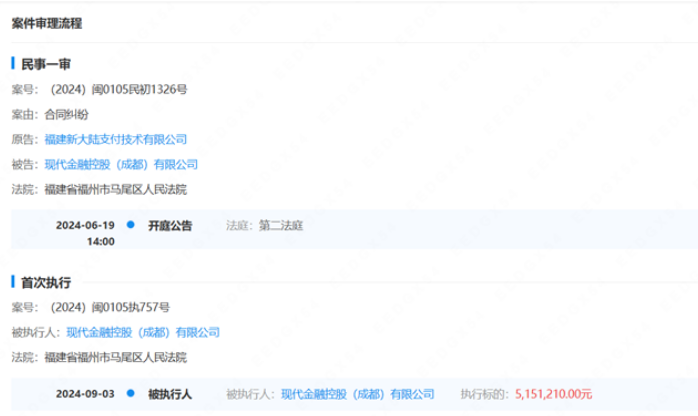Viewport: 698px width, 416px height.
Task: Click the red 5,151,210.00元 execution amount
Action: [553, 394]
